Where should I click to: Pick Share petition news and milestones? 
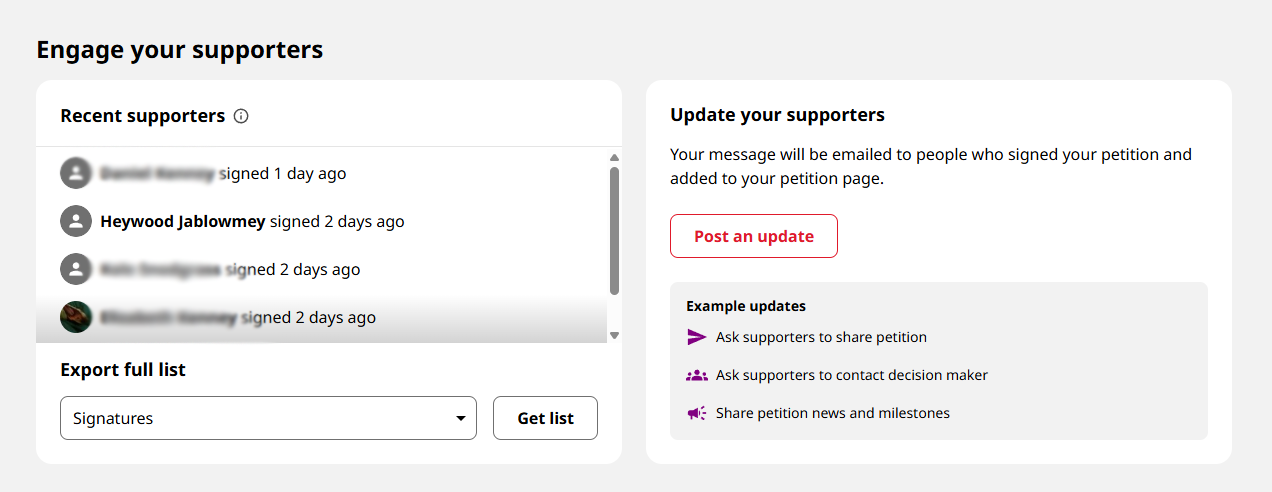(x=832, y=413)
